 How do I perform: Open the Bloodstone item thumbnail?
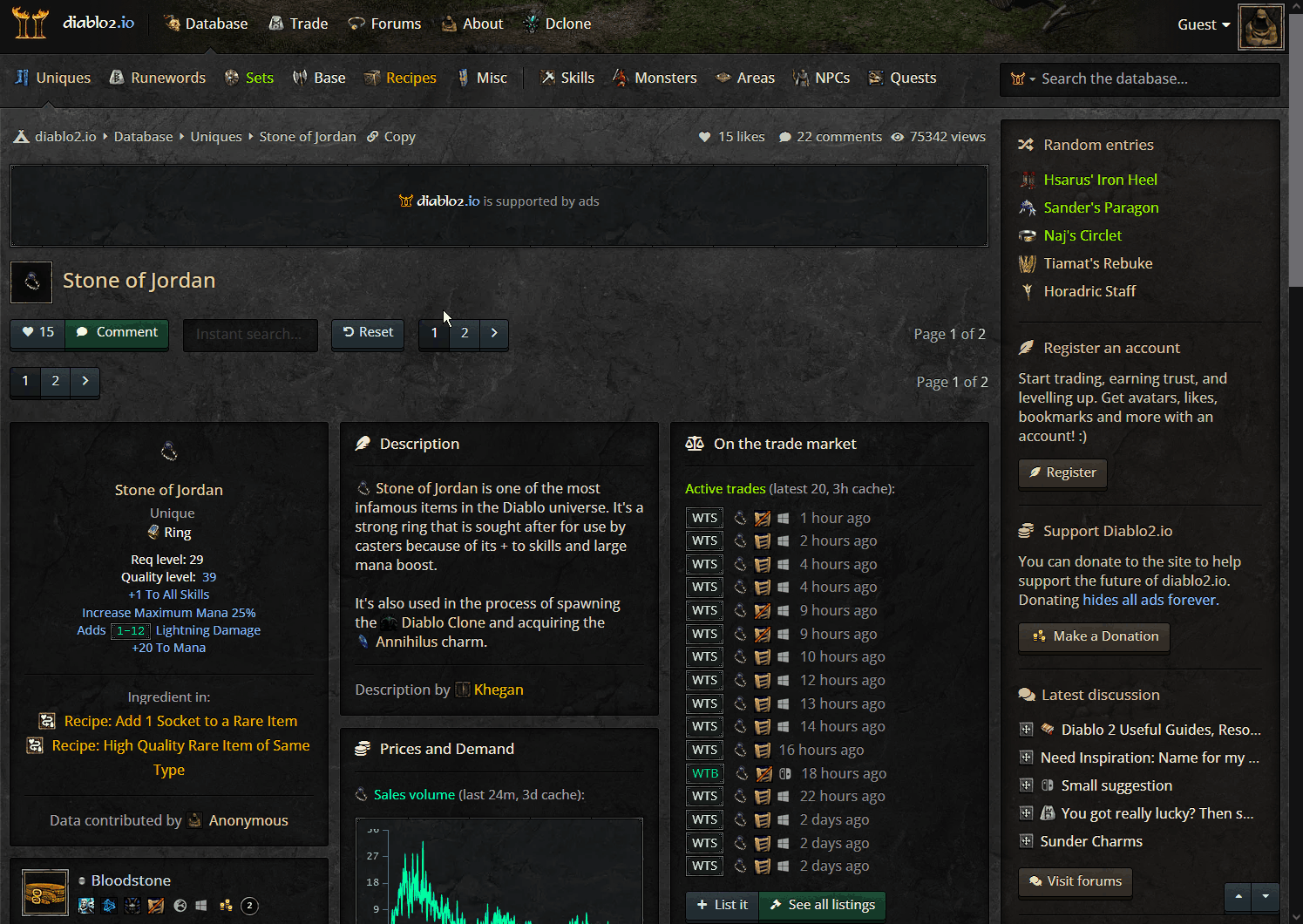(x=44, y=893)
